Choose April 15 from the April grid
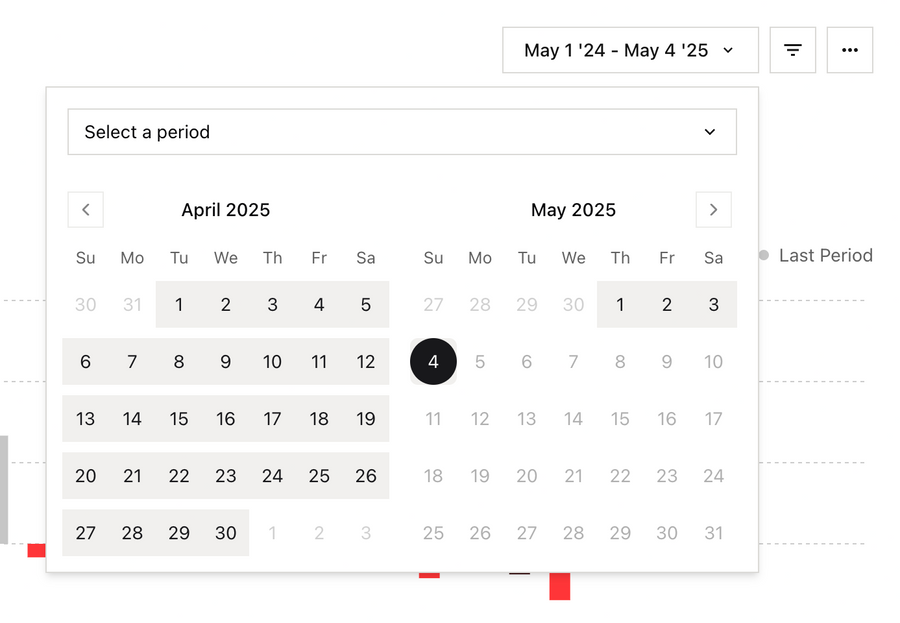The image size is (900, 623). 179,418
